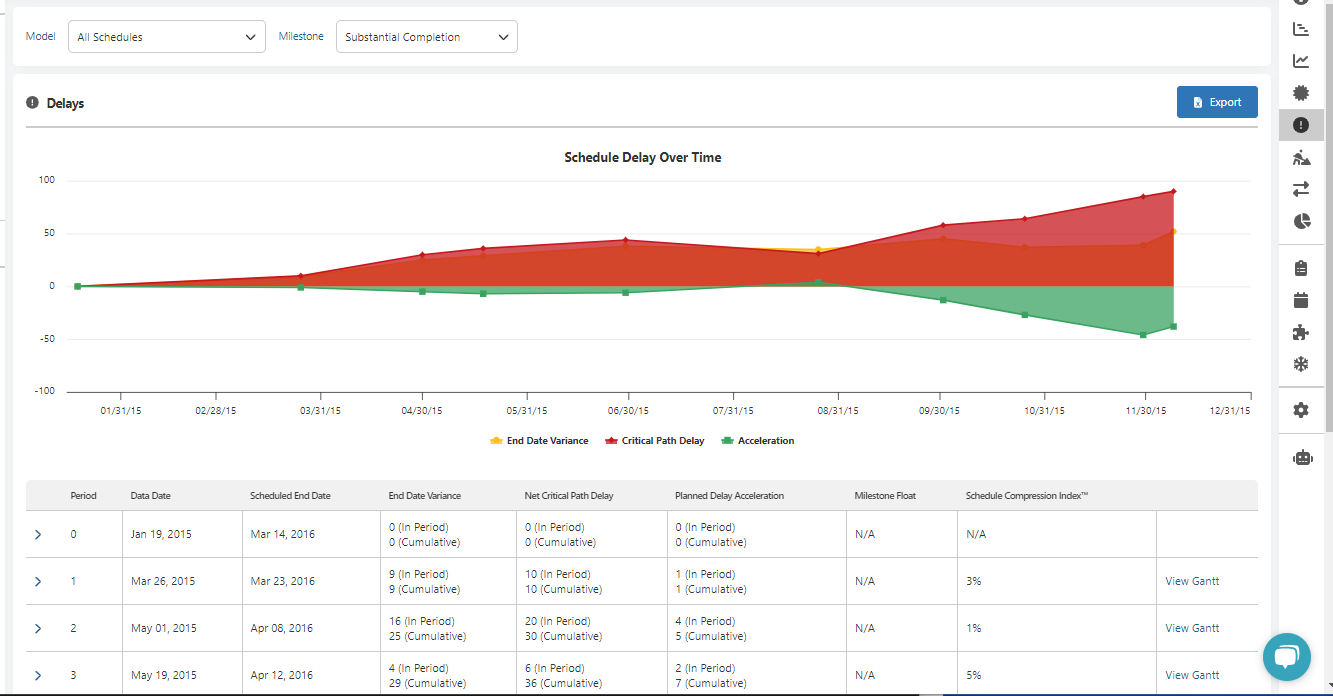This screenshot has width=1333, height=696.
Task: Open the robot assistant icon
Action: (x=1301, y=458)
